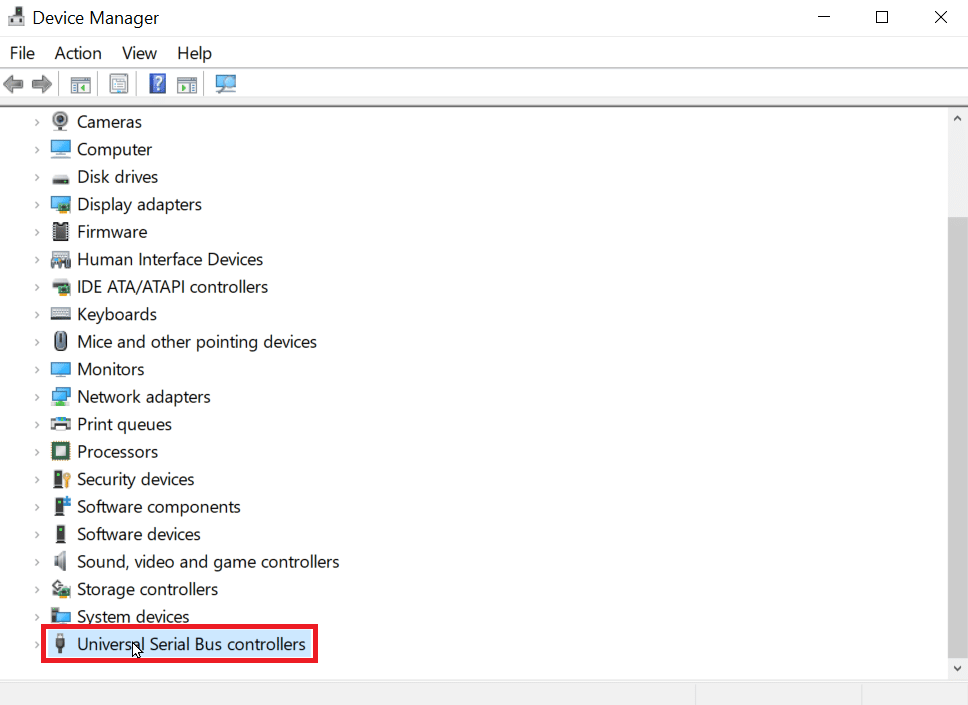Expand the Cameras category
This screenshot has height=705, width=968.
(x=37, y=122)
